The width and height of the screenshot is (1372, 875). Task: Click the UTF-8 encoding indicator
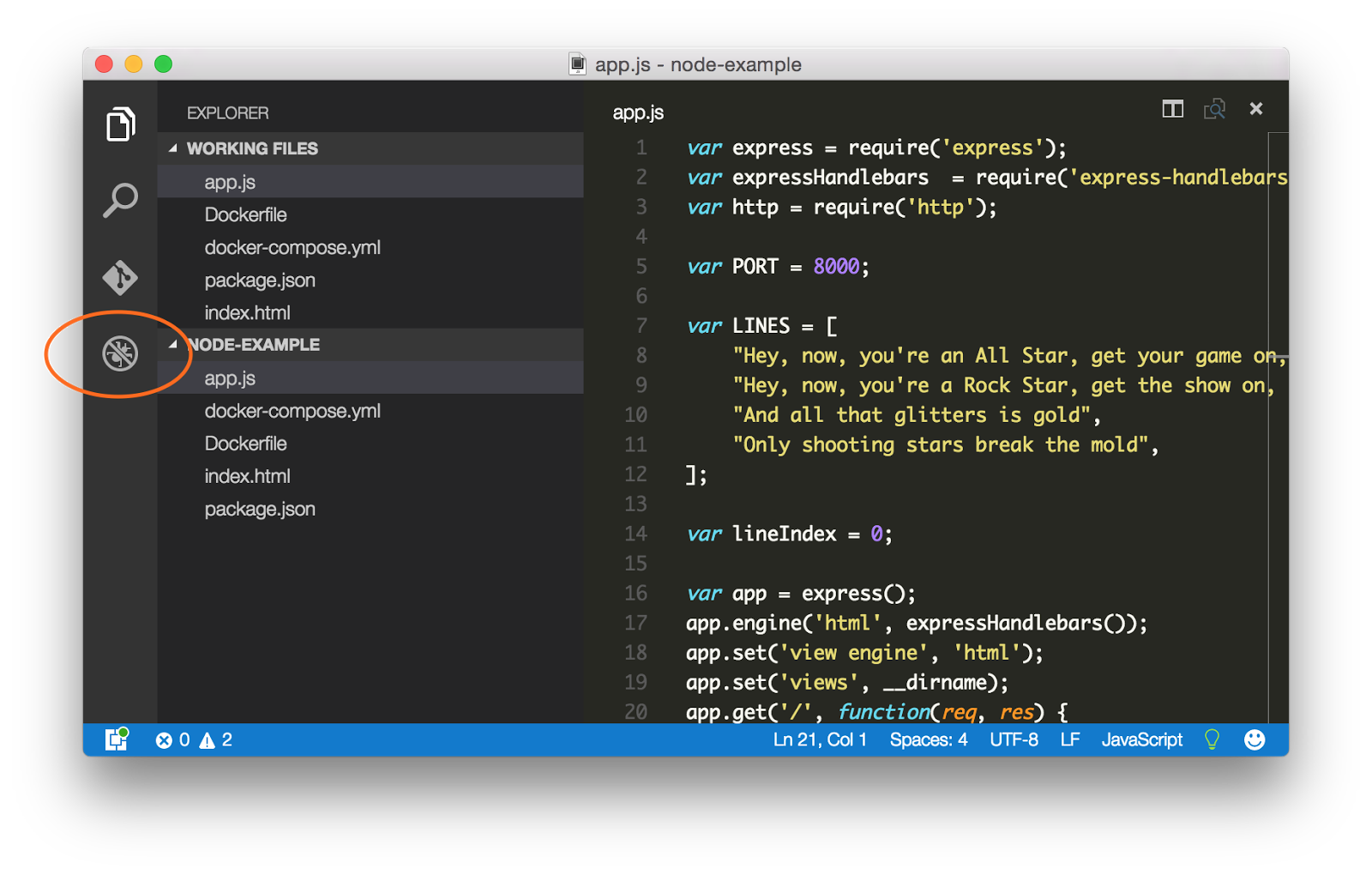click(x=1014, y=739)
